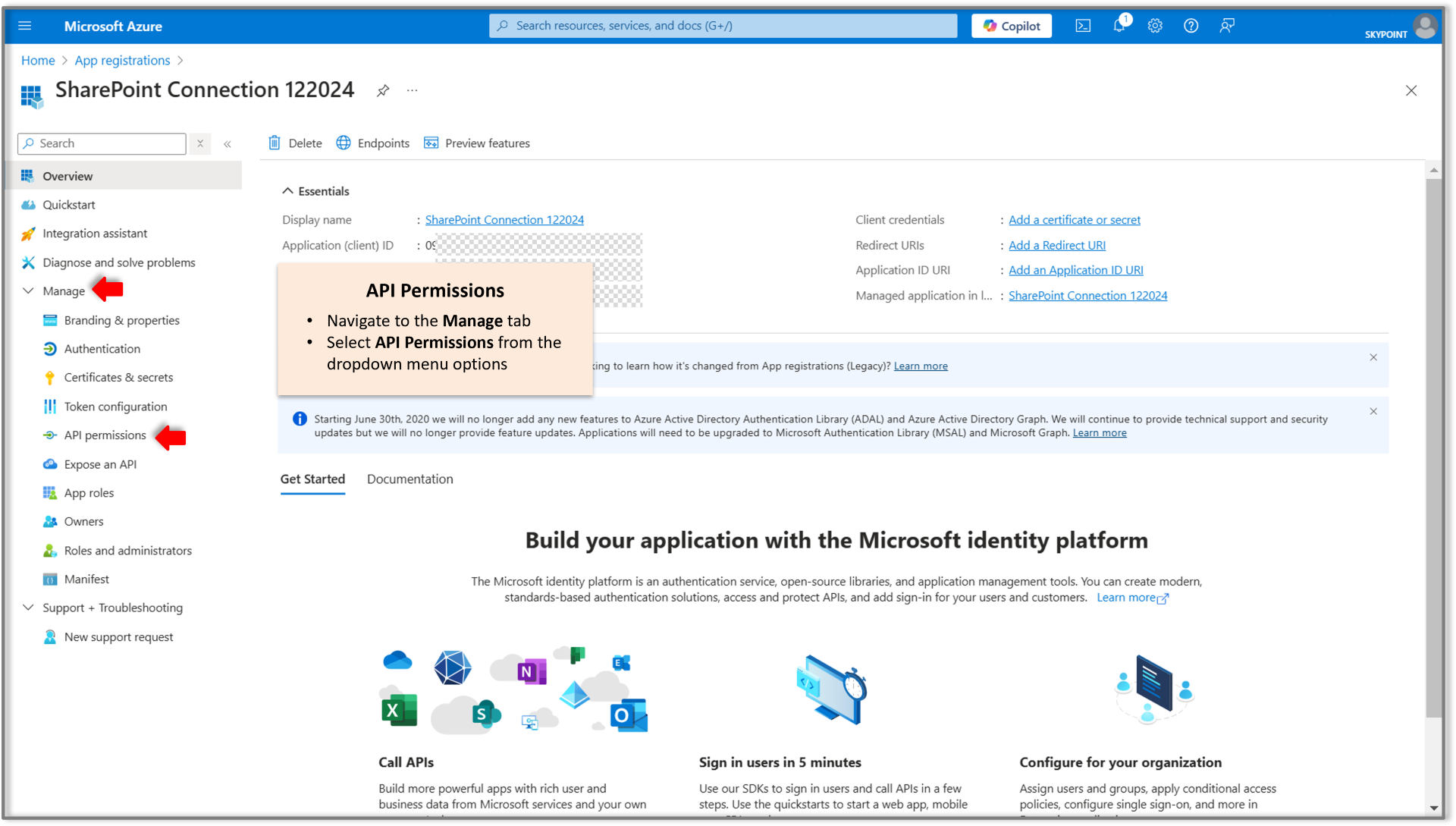Open App roles
The width and height of the screenshot is (1456, 826).
click(x=89, y=493)
